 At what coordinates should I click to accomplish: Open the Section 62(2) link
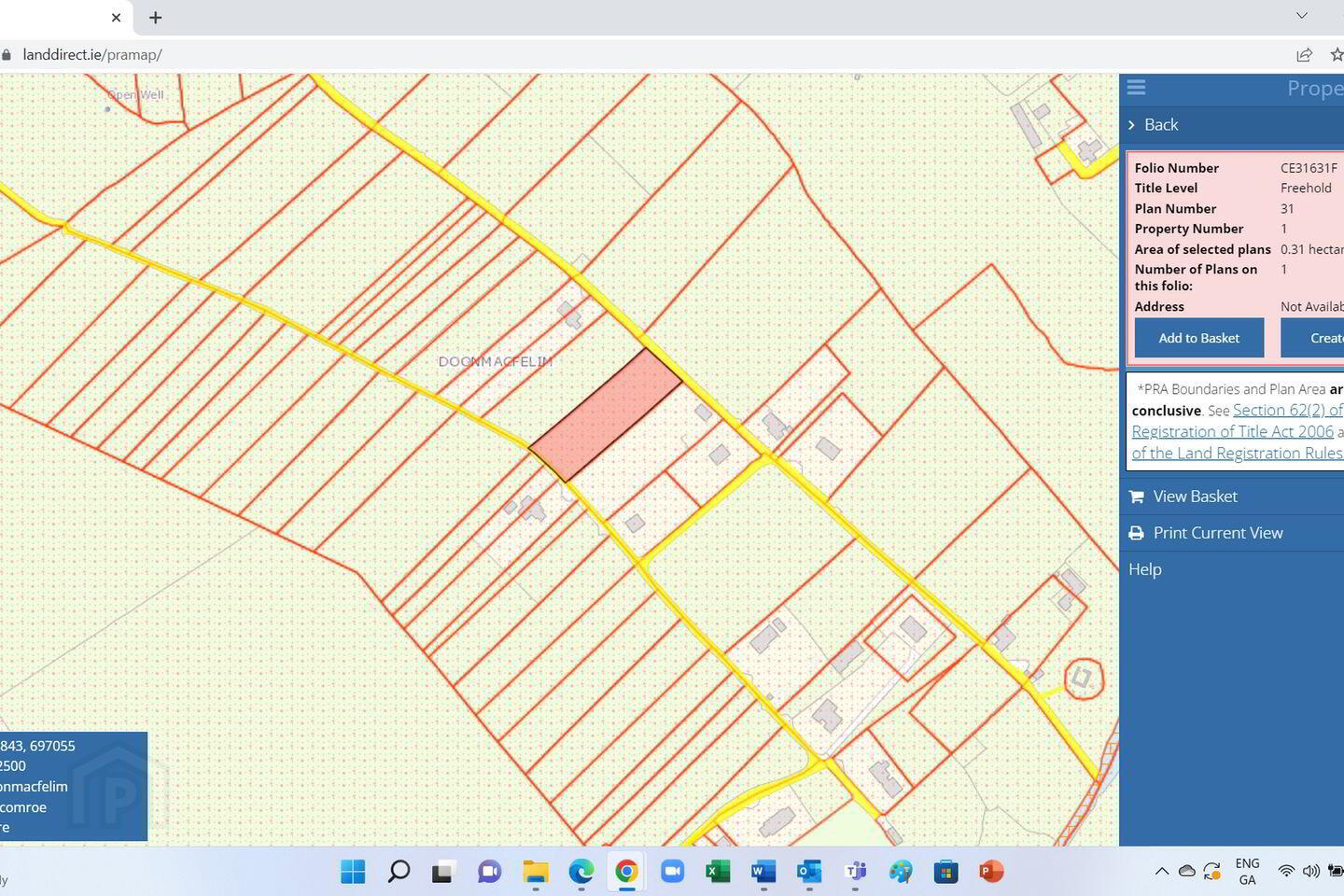click(1288, 410)
